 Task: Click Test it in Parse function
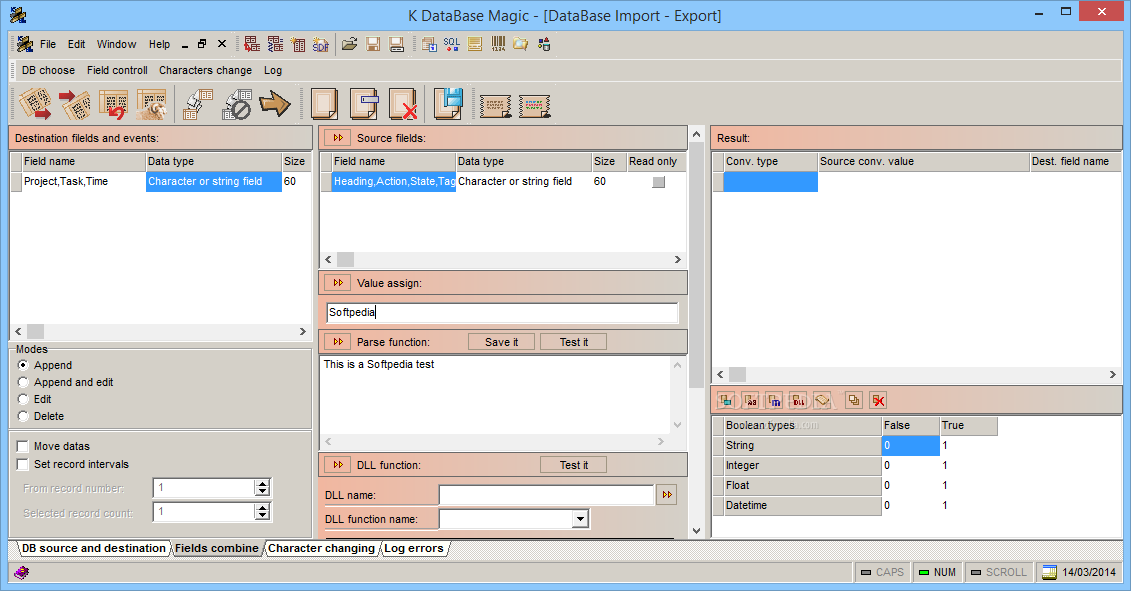click(x=573, y=342)
